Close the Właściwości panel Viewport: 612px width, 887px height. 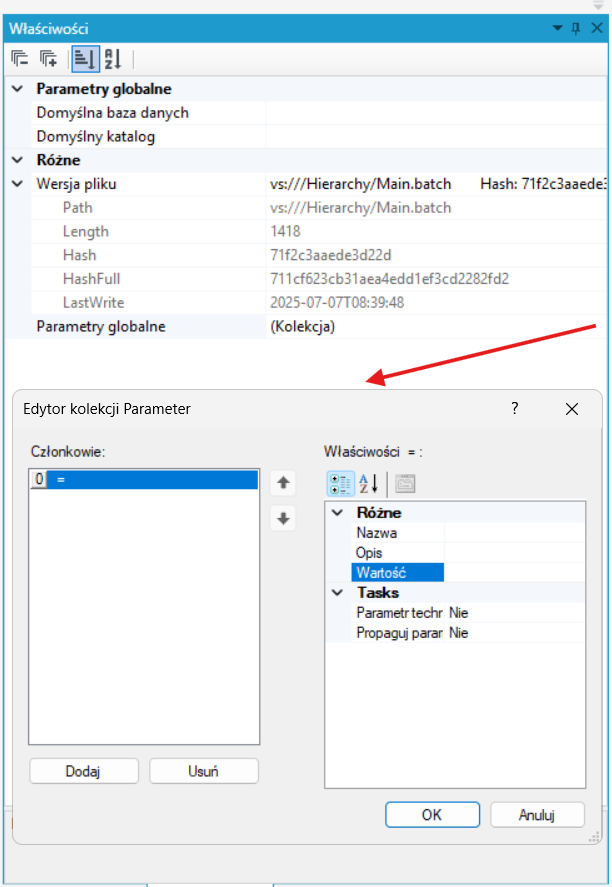597,28
